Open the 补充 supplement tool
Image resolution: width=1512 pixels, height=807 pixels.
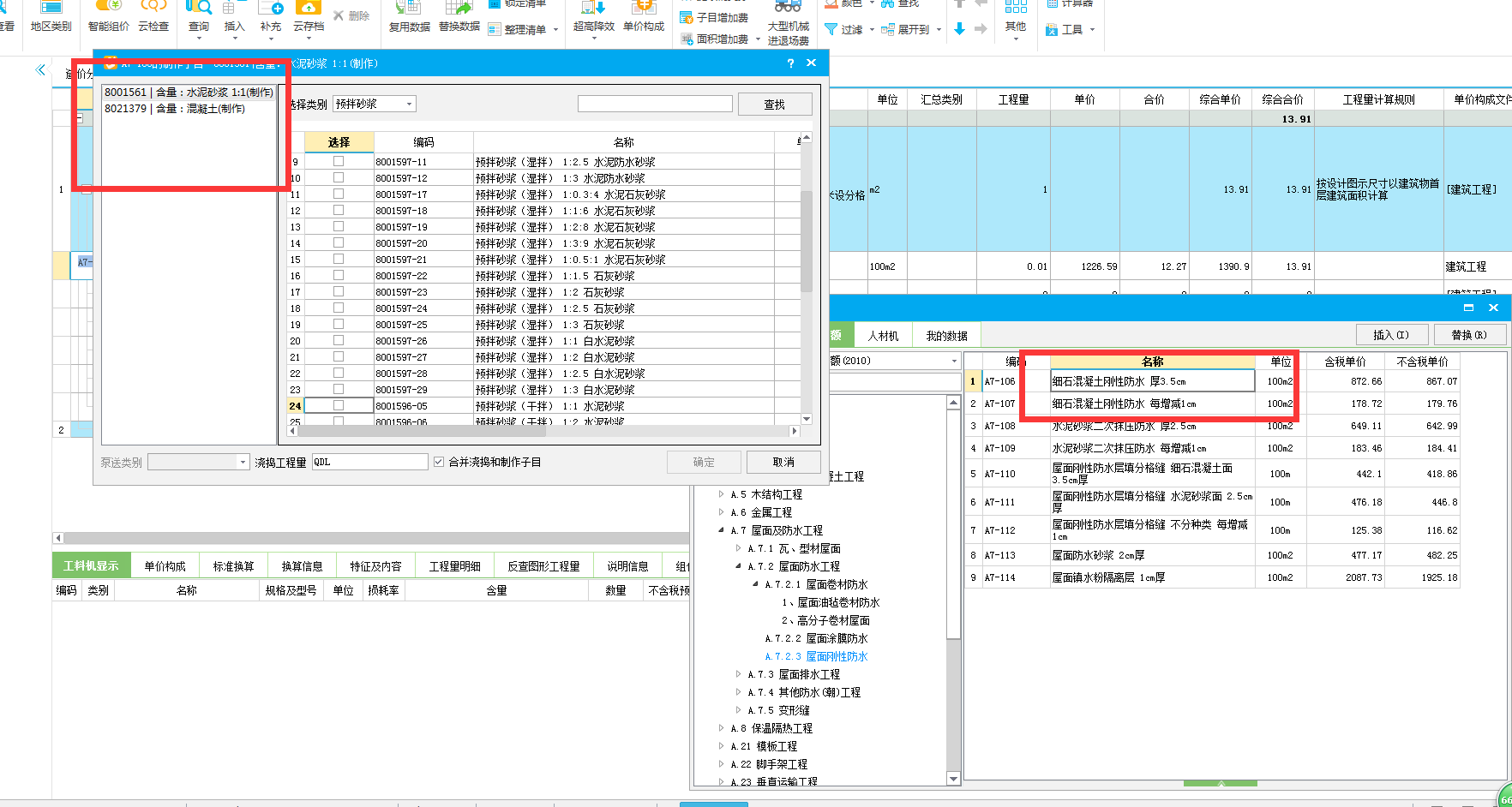pyautogui.click(x=270, y=19)
